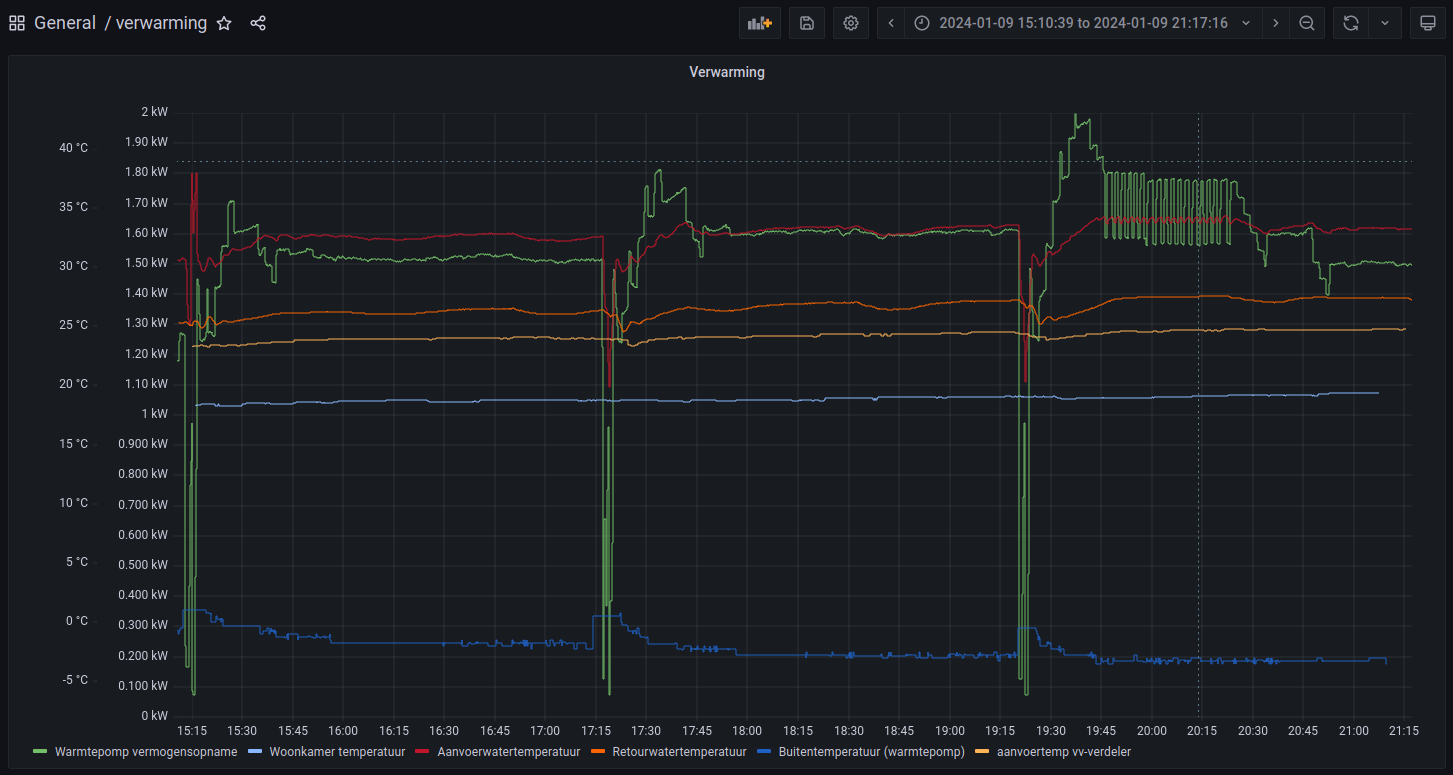Toggle Woonkamer temperatuur series visibility
Viewport: 1453px width, 775px height.
337,751
